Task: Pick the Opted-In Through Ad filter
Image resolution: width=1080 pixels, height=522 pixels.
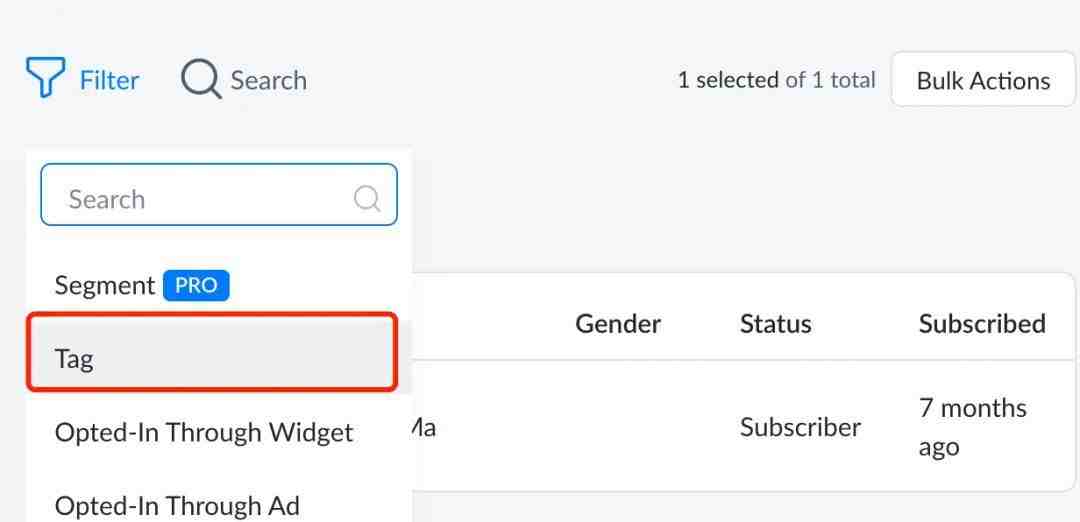Action: click(177, 506)
